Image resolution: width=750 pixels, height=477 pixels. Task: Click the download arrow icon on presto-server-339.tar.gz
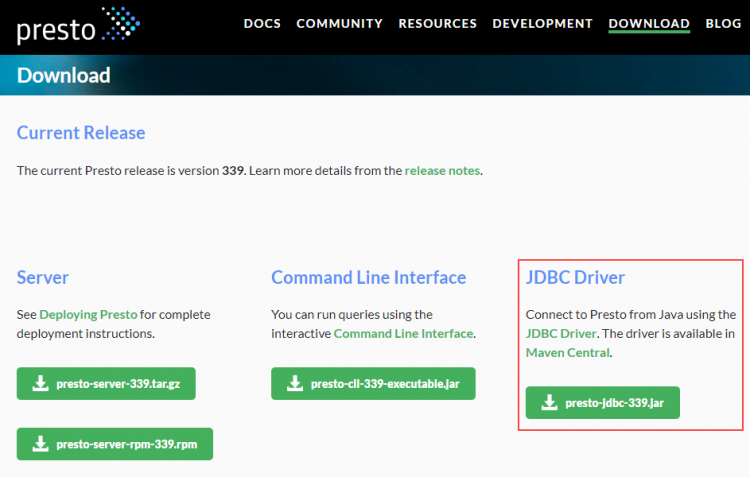[x=41, y=383]
